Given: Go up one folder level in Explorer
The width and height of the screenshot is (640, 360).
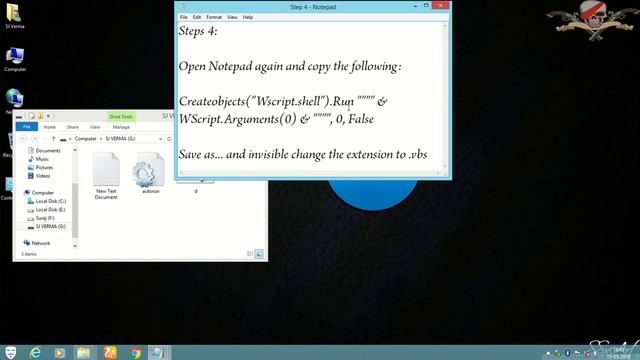Looking at the screenshot, I should coord(53,139).
